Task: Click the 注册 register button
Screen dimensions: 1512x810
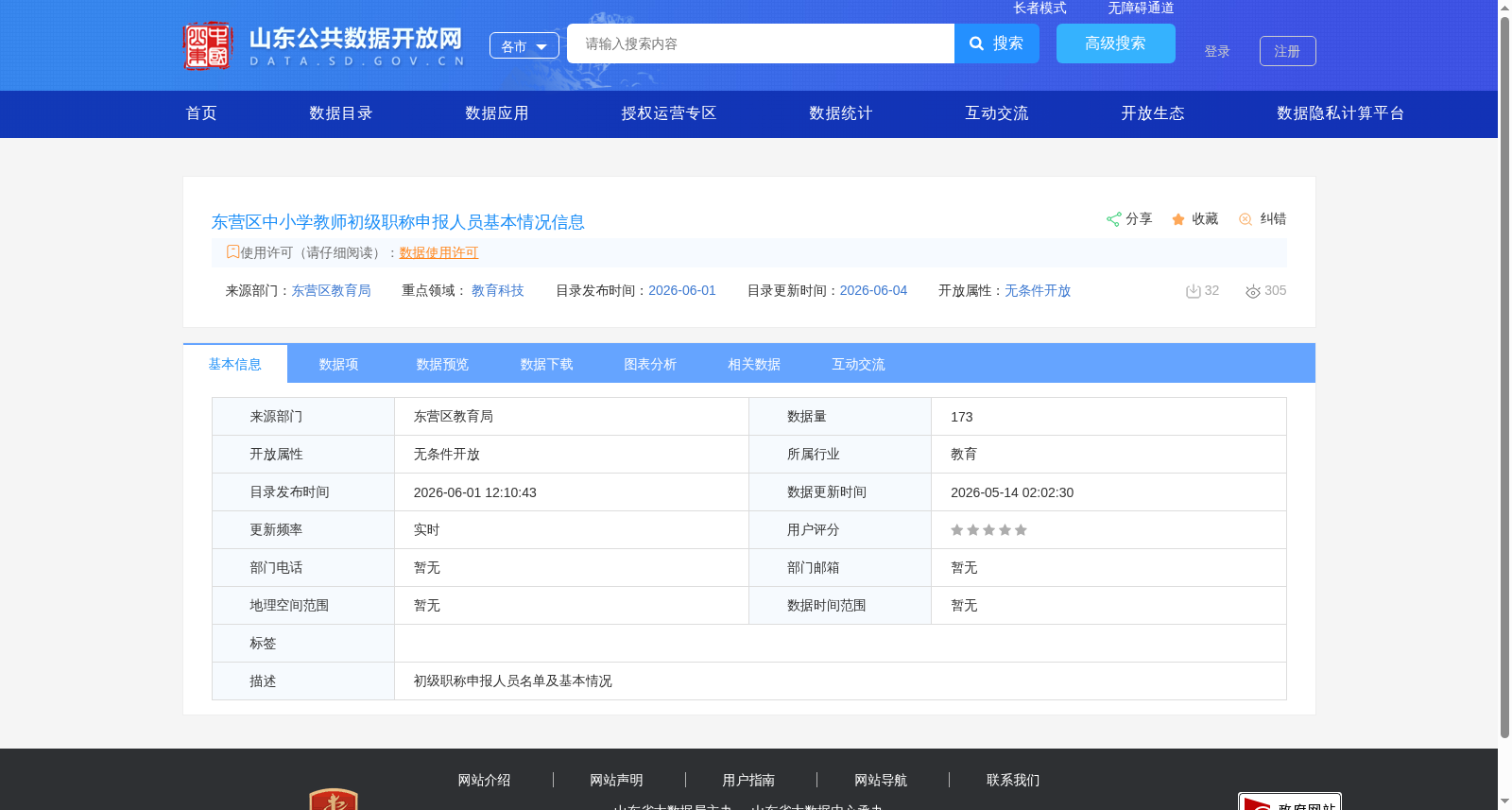Action: click(x=1288, y=51)
